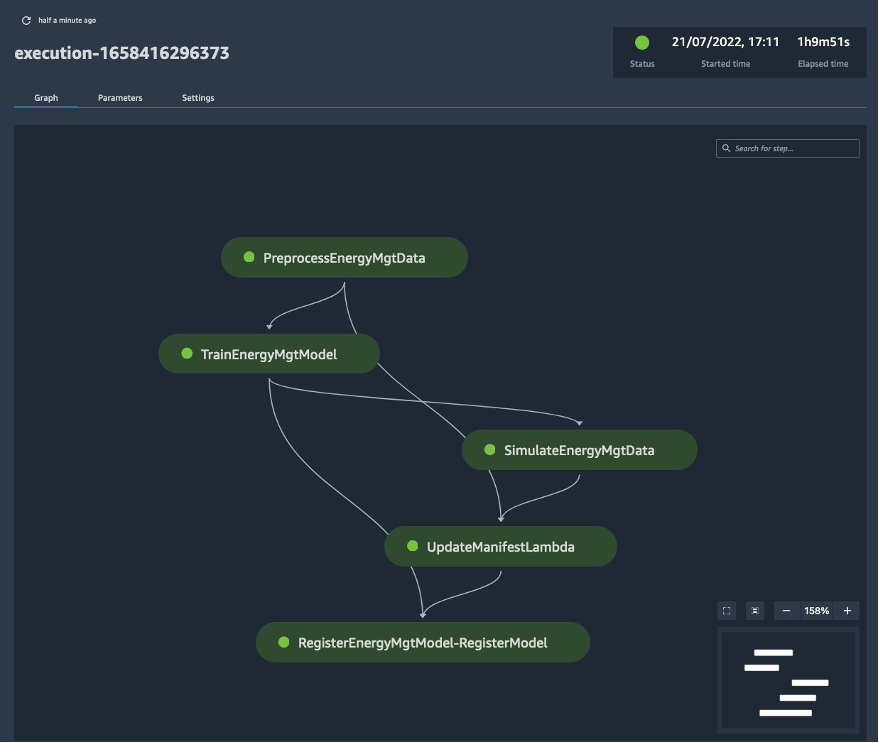Zoom in with the plus icon
Screen dimensions: 879x743
point(846,610)
